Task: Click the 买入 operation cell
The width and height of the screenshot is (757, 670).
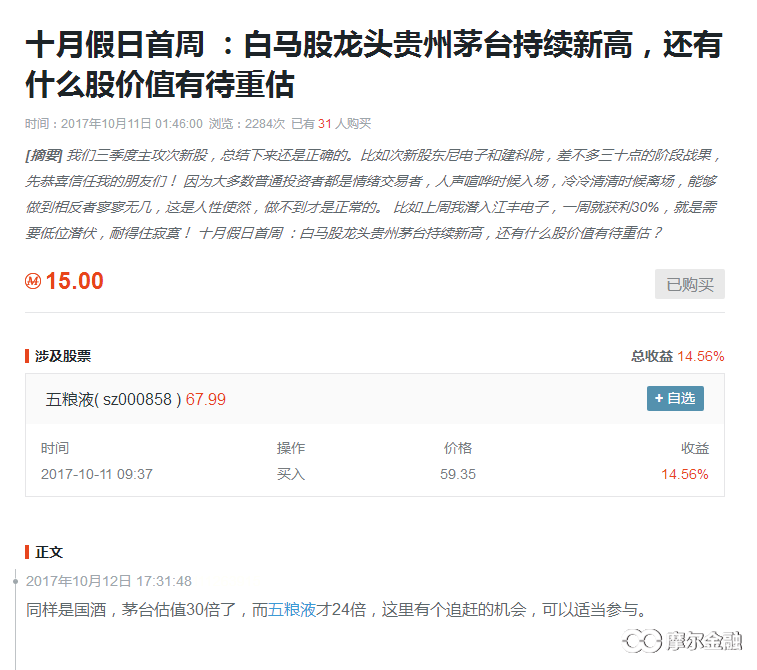Action: (x=291, y=474)
